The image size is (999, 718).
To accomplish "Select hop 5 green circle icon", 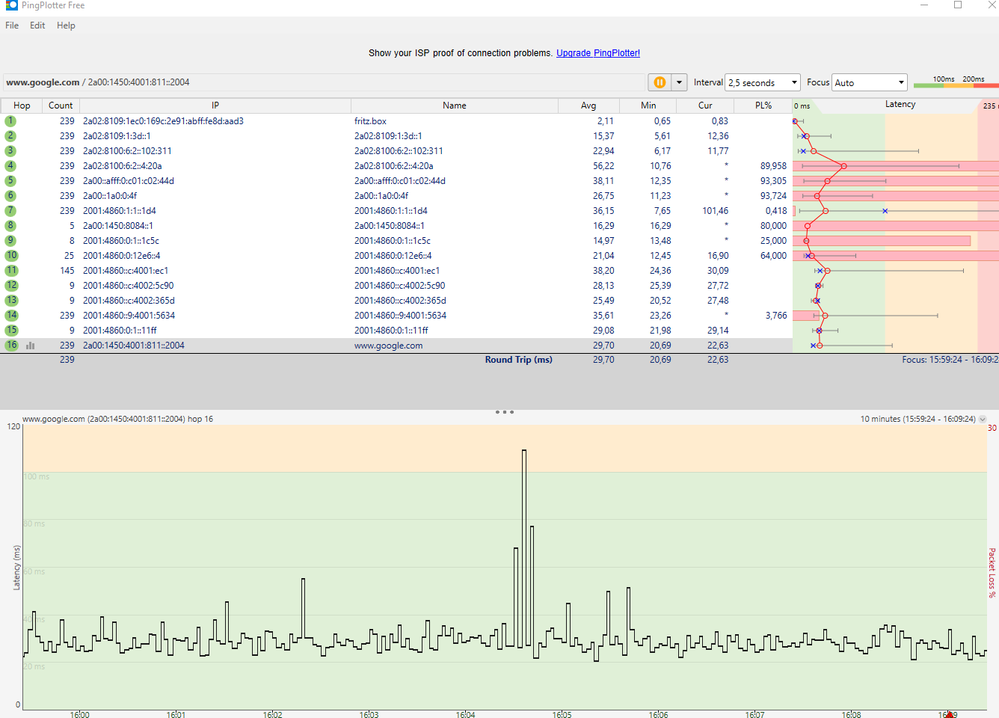I will pos(11,181).
